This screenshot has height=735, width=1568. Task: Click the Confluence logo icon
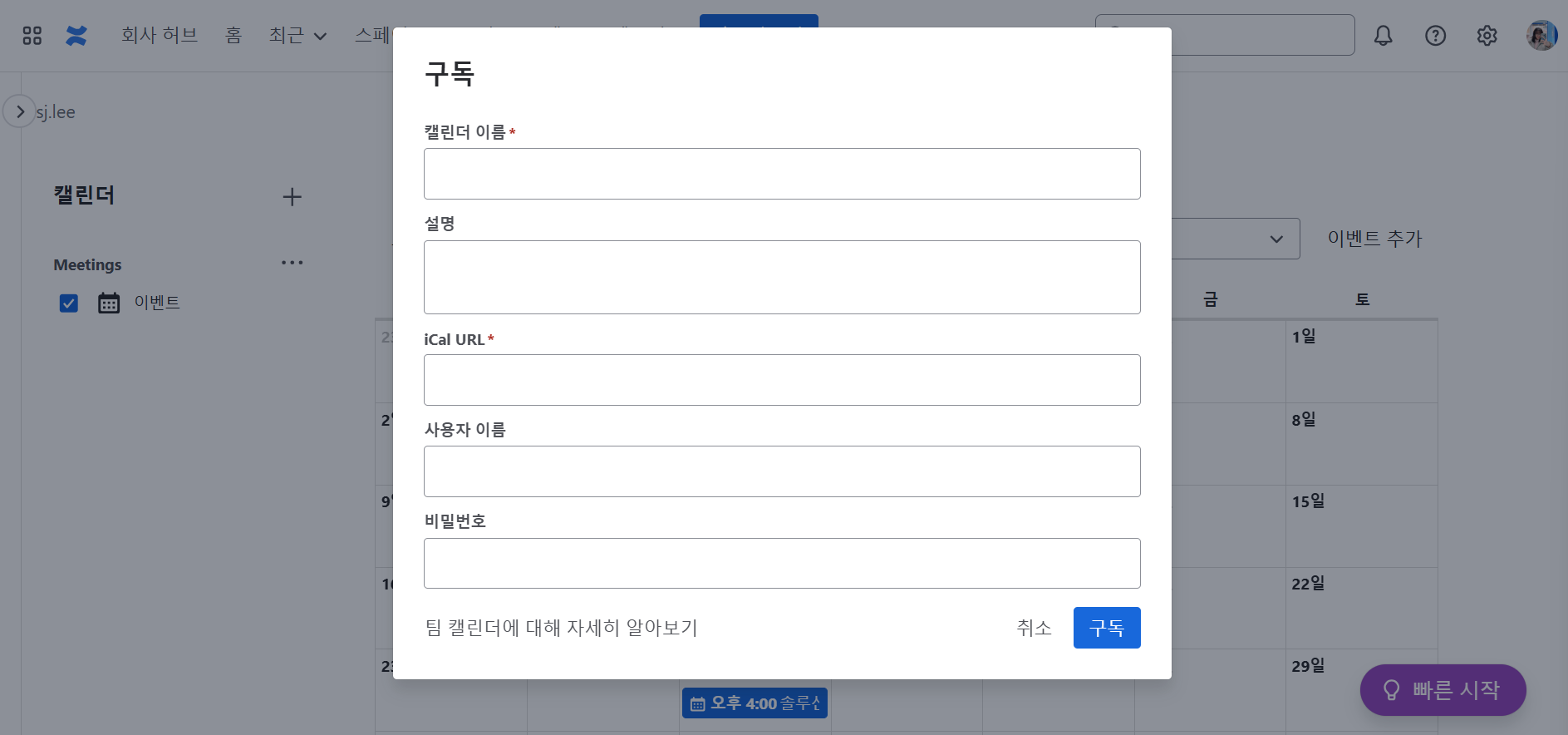[76, 36]
